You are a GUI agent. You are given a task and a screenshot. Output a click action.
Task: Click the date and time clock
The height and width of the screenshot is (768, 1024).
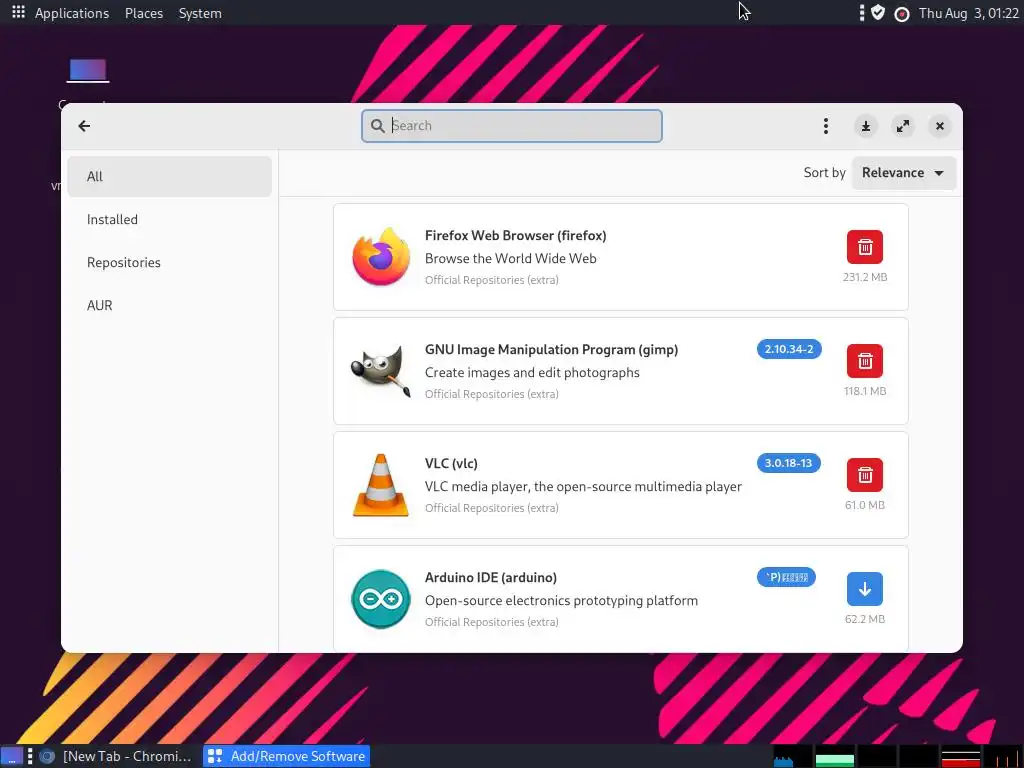click(x=968, y=13)
